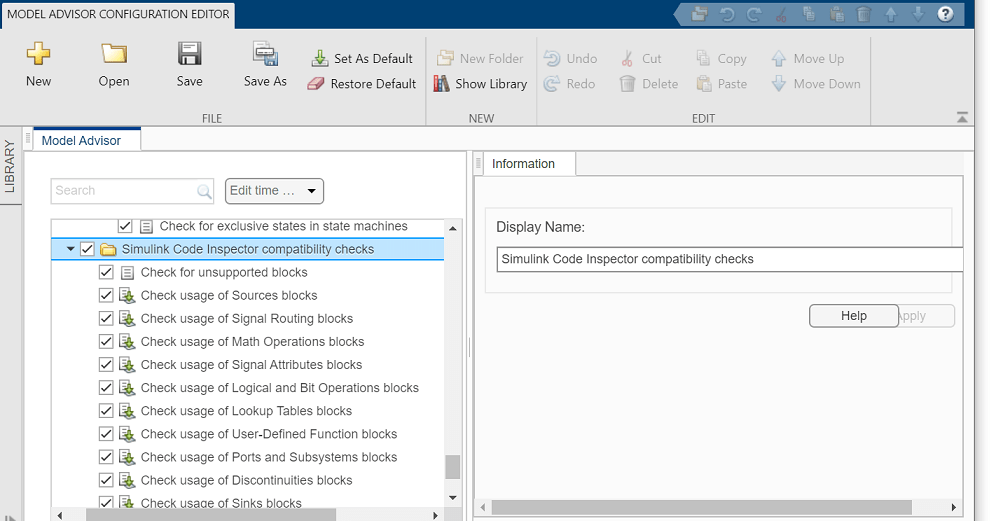Select Check usage of Ports and Subsystems blocks

(269, 457)
